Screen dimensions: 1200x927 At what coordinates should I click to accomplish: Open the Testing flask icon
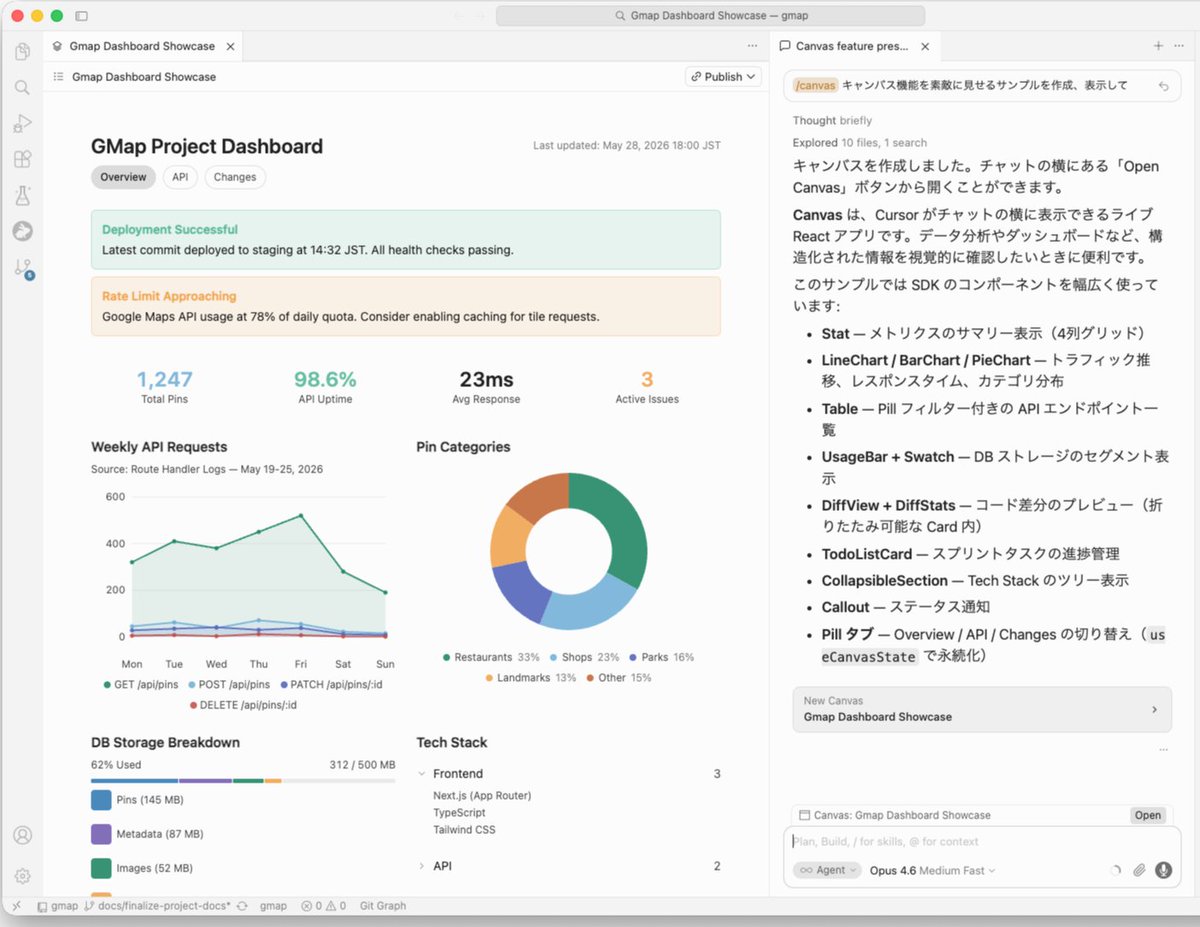22,195
